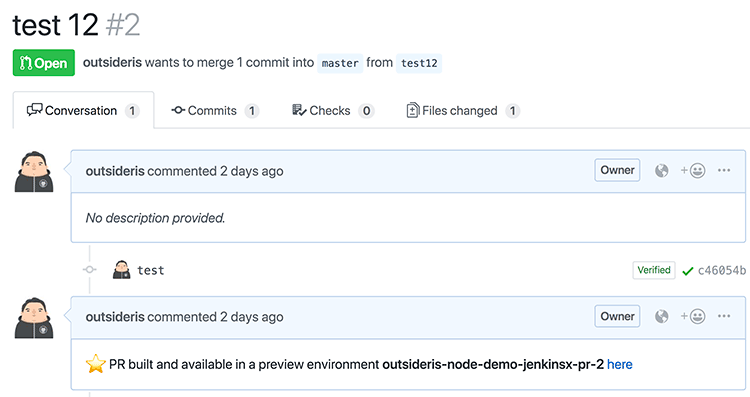Click the Commits tab commit icon
Image resolution: width=750 pixels, height=397 pixels.
click(178, 110)
